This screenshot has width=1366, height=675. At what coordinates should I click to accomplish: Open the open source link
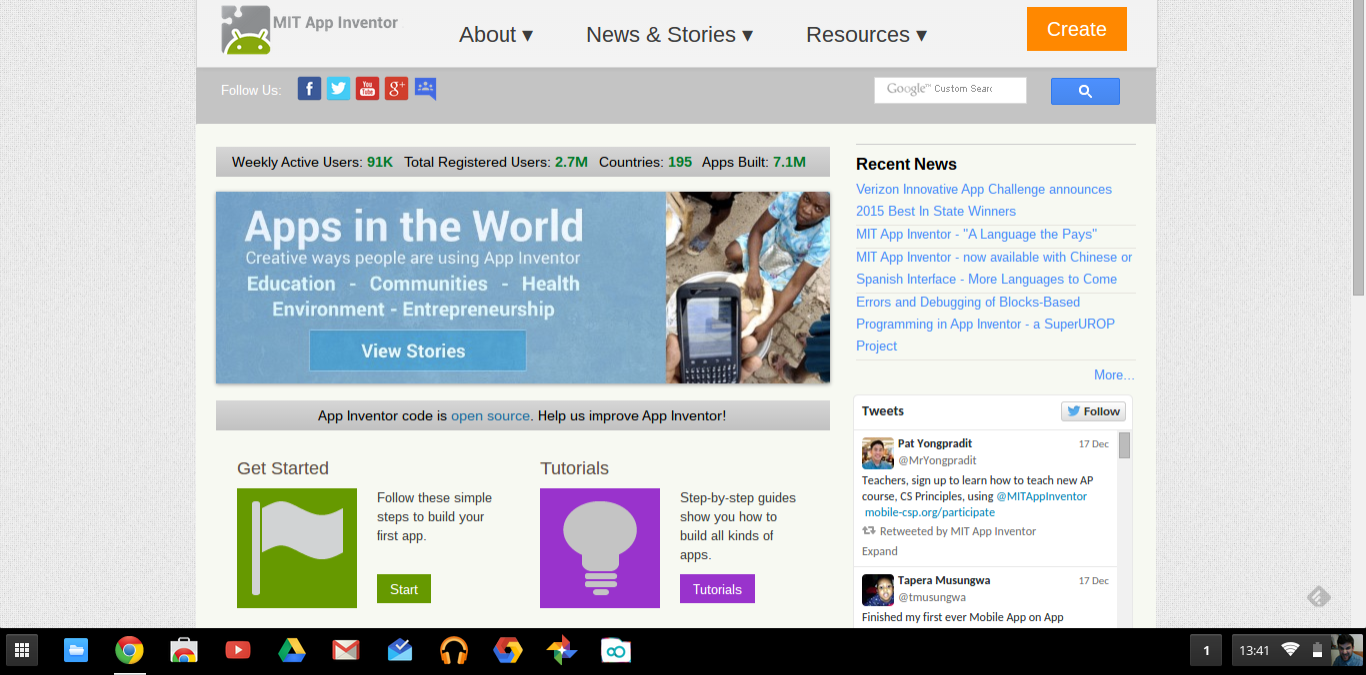(x=490, y=416)
